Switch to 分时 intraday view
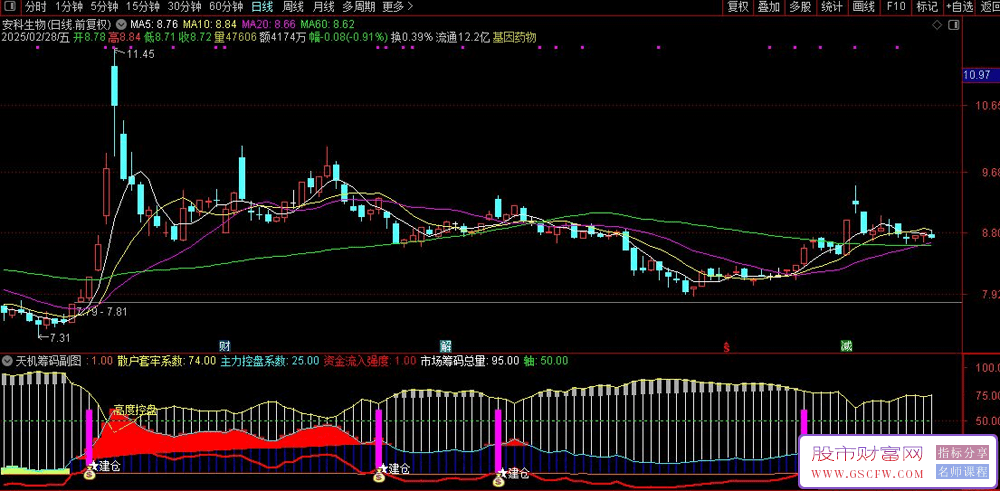Image resolution: width=1000 pixels, height=491 pixels. tap(36, 7)
